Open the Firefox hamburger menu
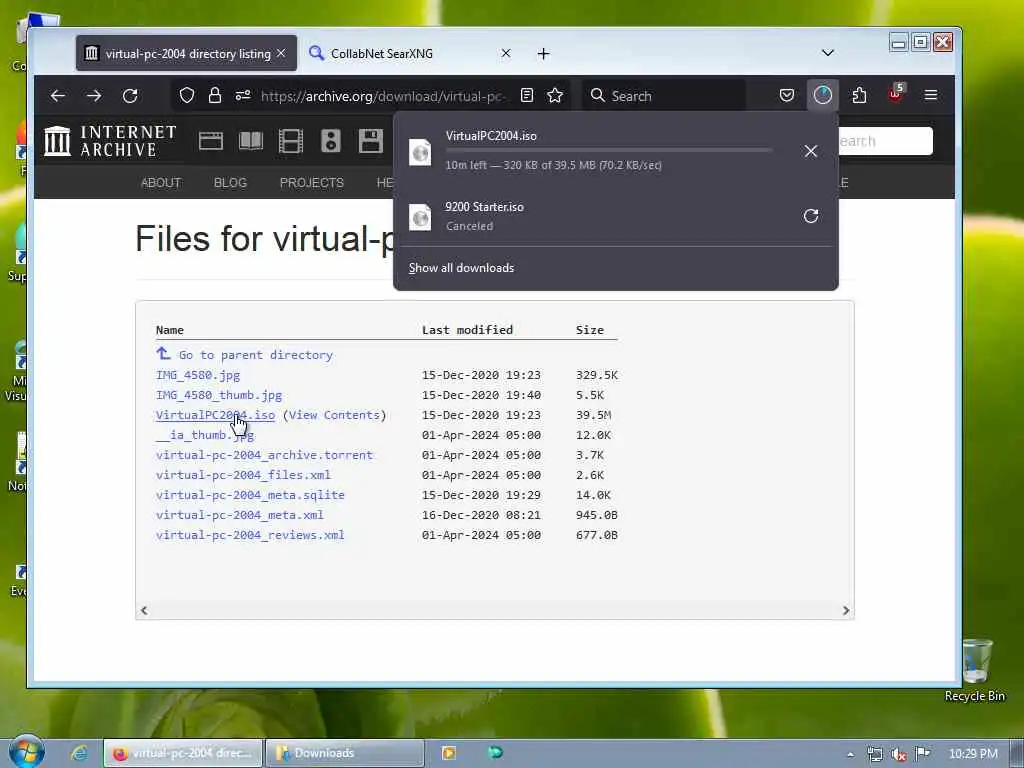Viewport: 1024px width, 768px height. click(931, 96)
